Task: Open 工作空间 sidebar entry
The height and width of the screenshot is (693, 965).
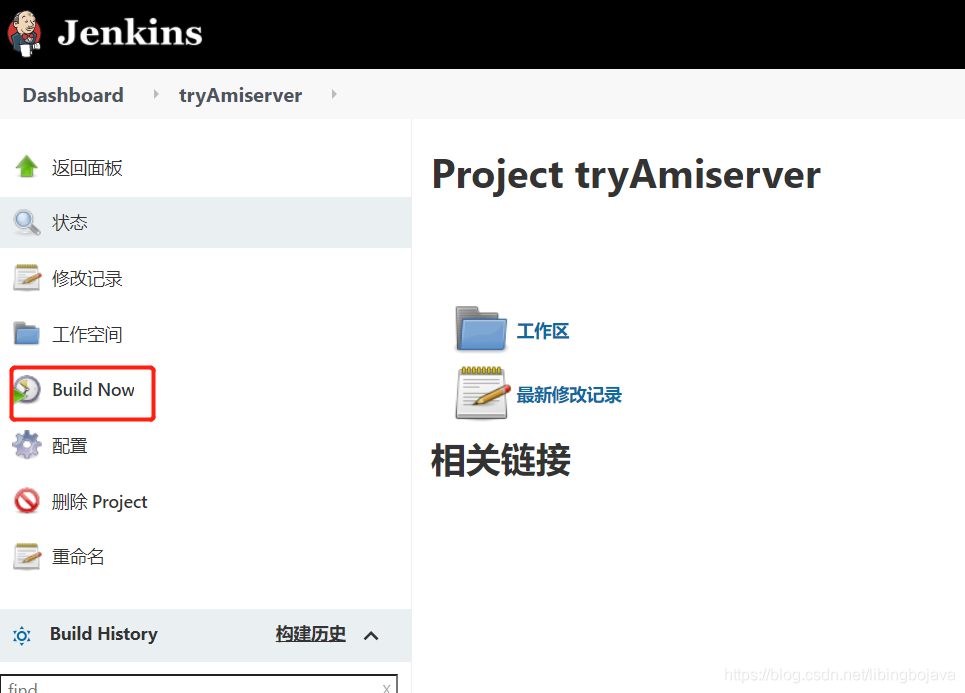Action: [87, 334]
